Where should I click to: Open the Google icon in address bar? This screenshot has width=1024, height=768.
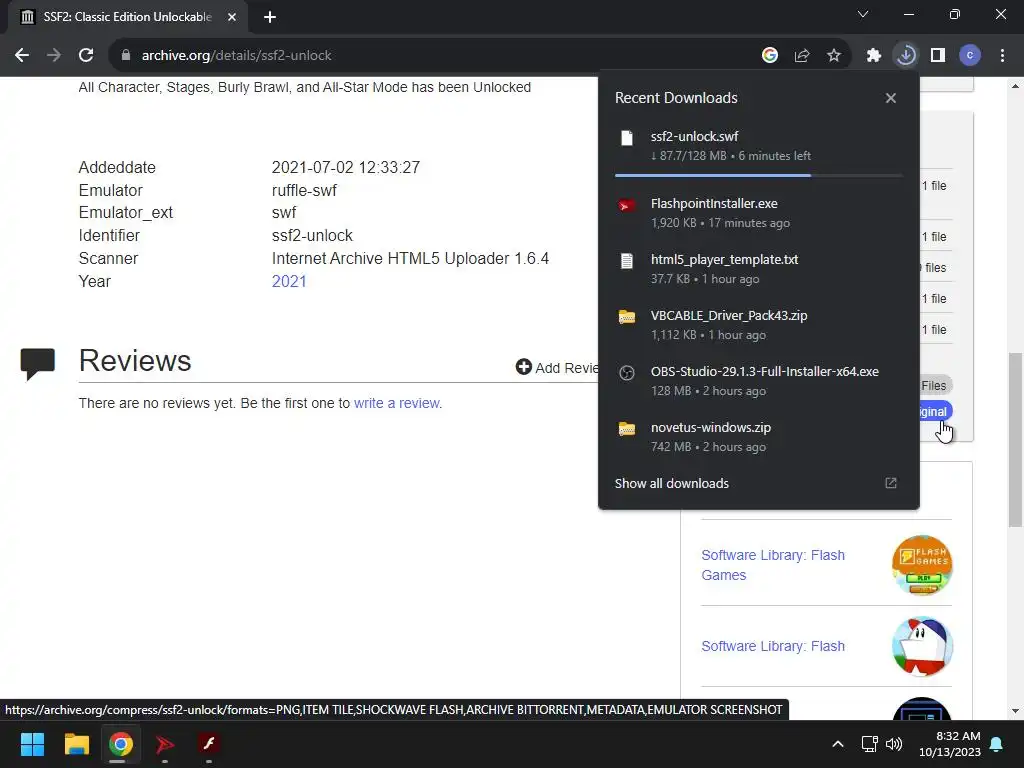[770, 56]
